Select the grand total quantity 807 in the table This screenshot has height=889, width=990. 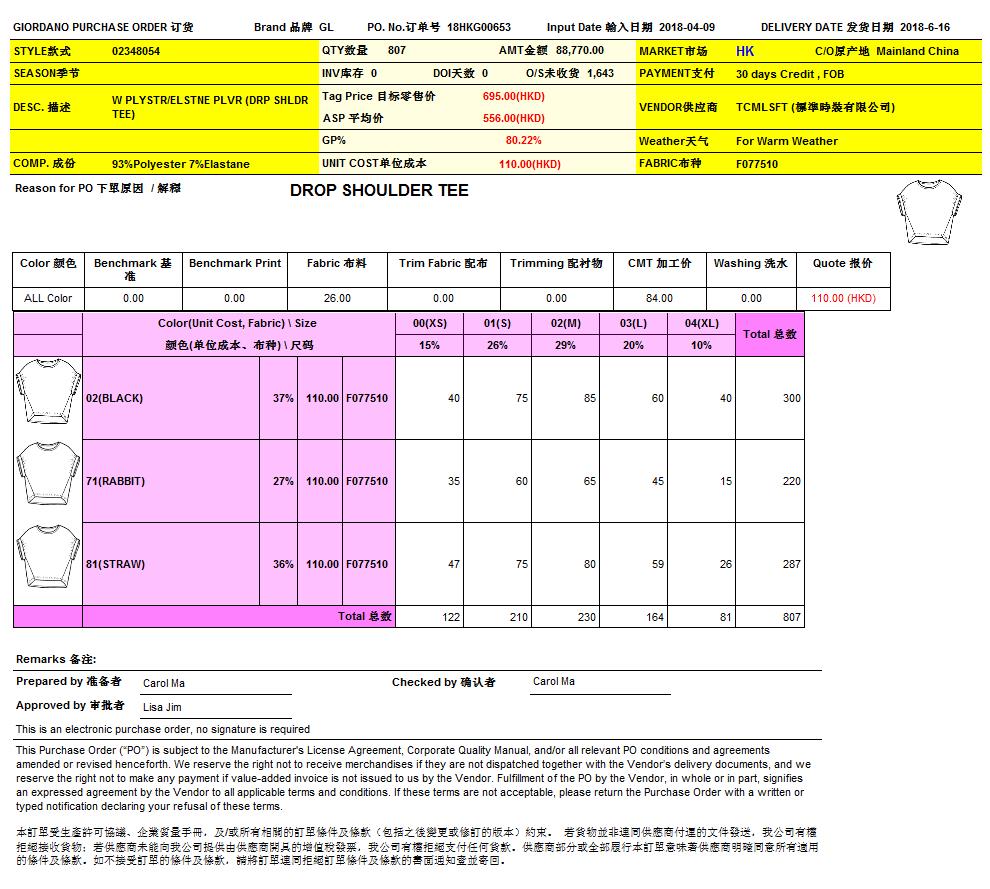(x=791, y=618)
